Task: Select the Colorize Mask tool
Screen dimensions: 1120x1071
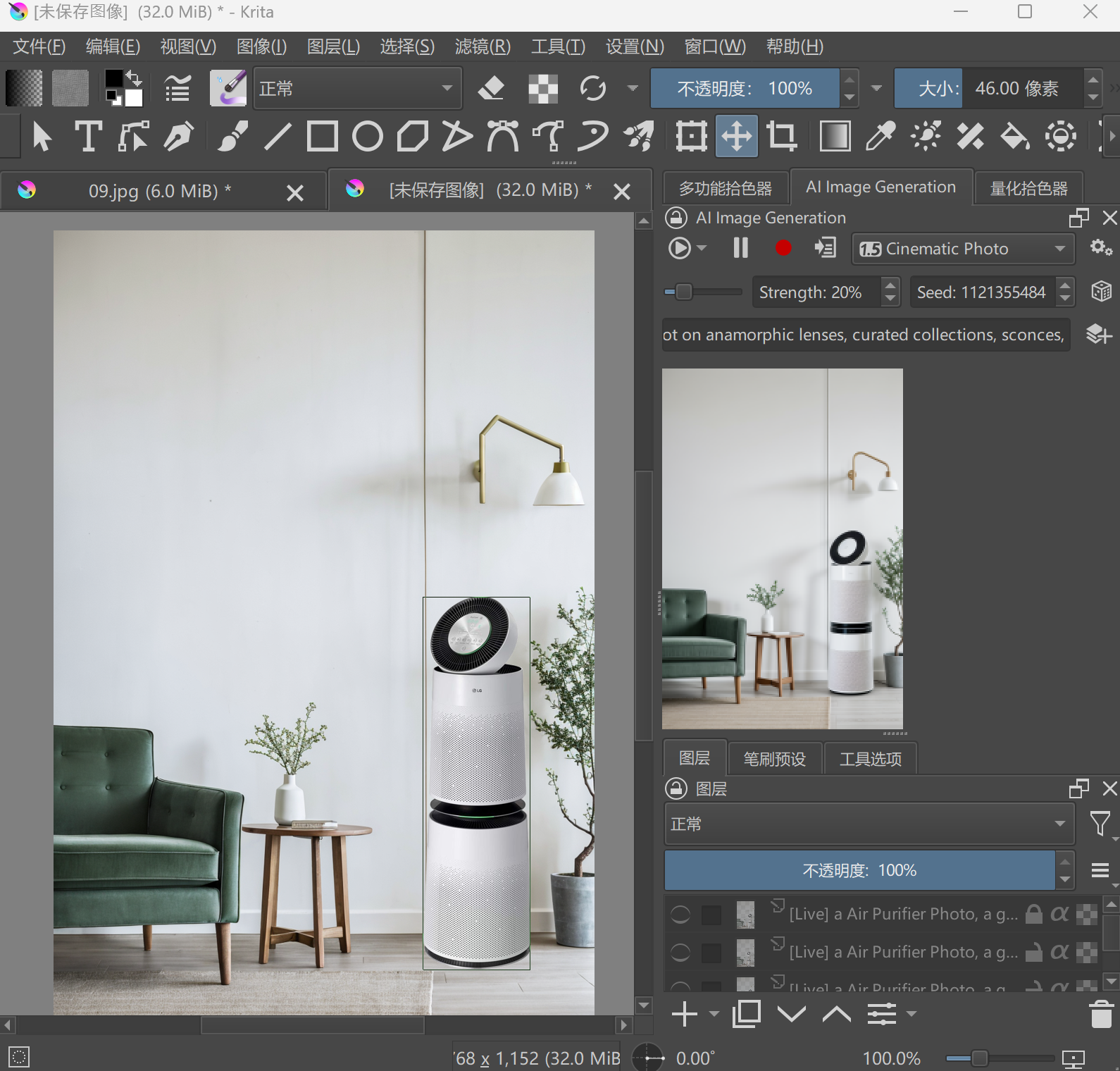Action: [926, 136]
